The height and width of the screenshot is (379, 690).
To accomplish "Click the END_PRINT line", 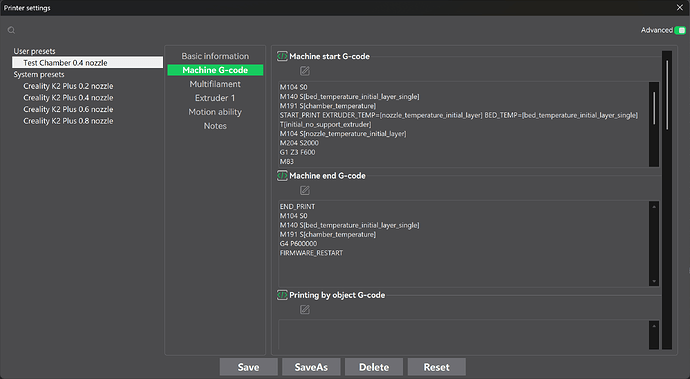I will 297,206.
